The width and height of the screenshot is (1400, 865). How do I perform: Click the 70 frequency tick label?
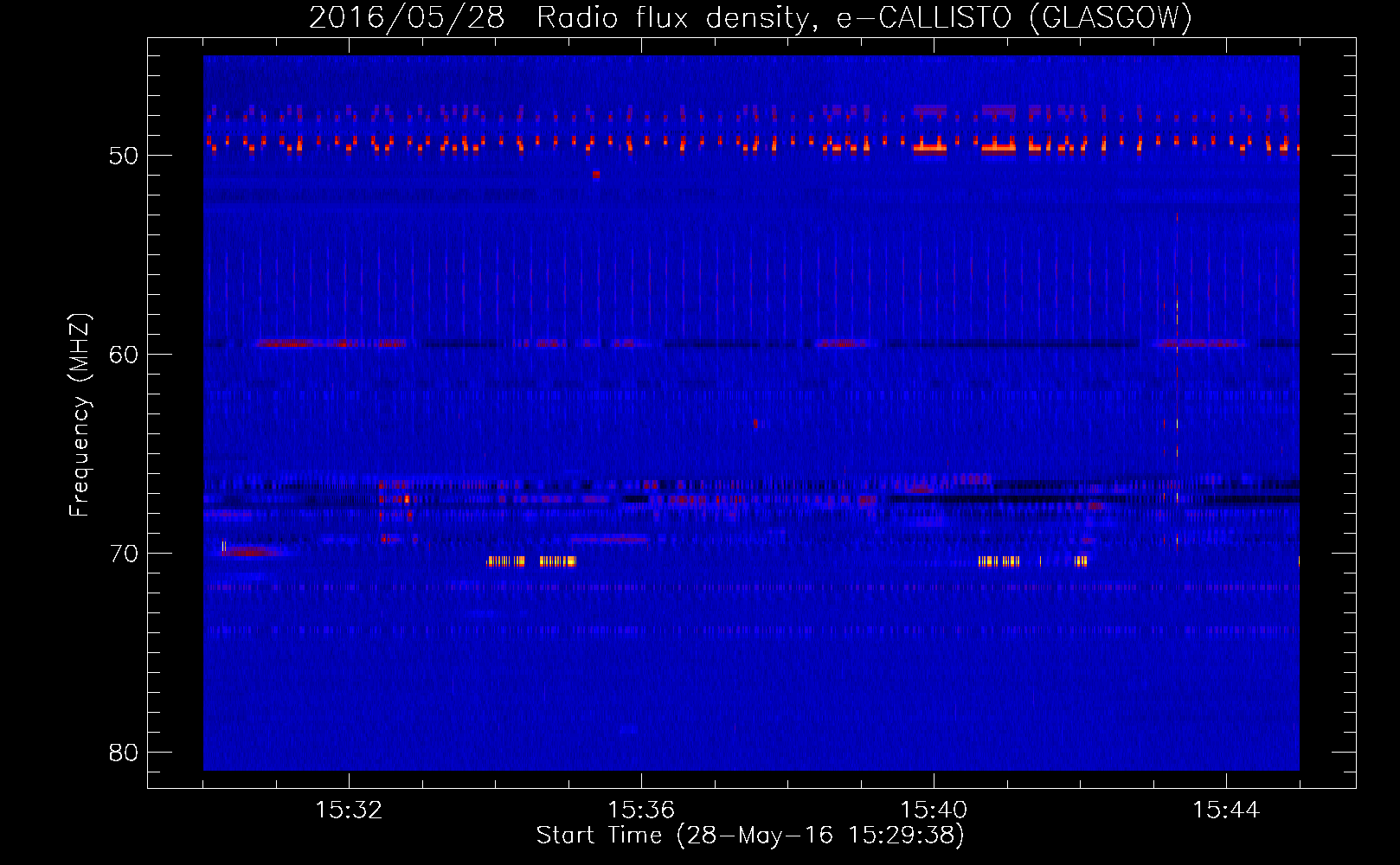pos(124,554)
